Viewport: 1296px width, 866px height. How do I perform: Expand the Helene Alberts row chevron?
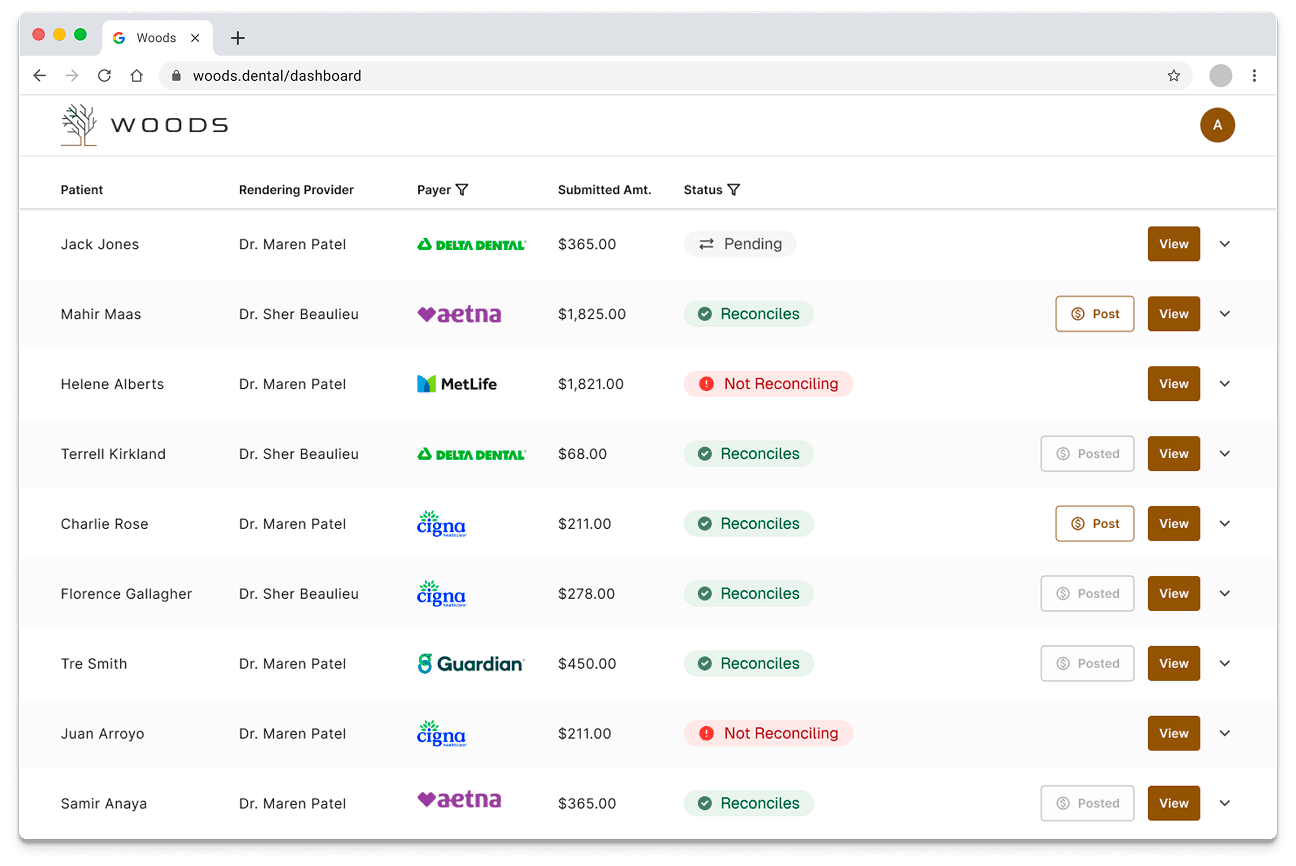coord(1224,383)
